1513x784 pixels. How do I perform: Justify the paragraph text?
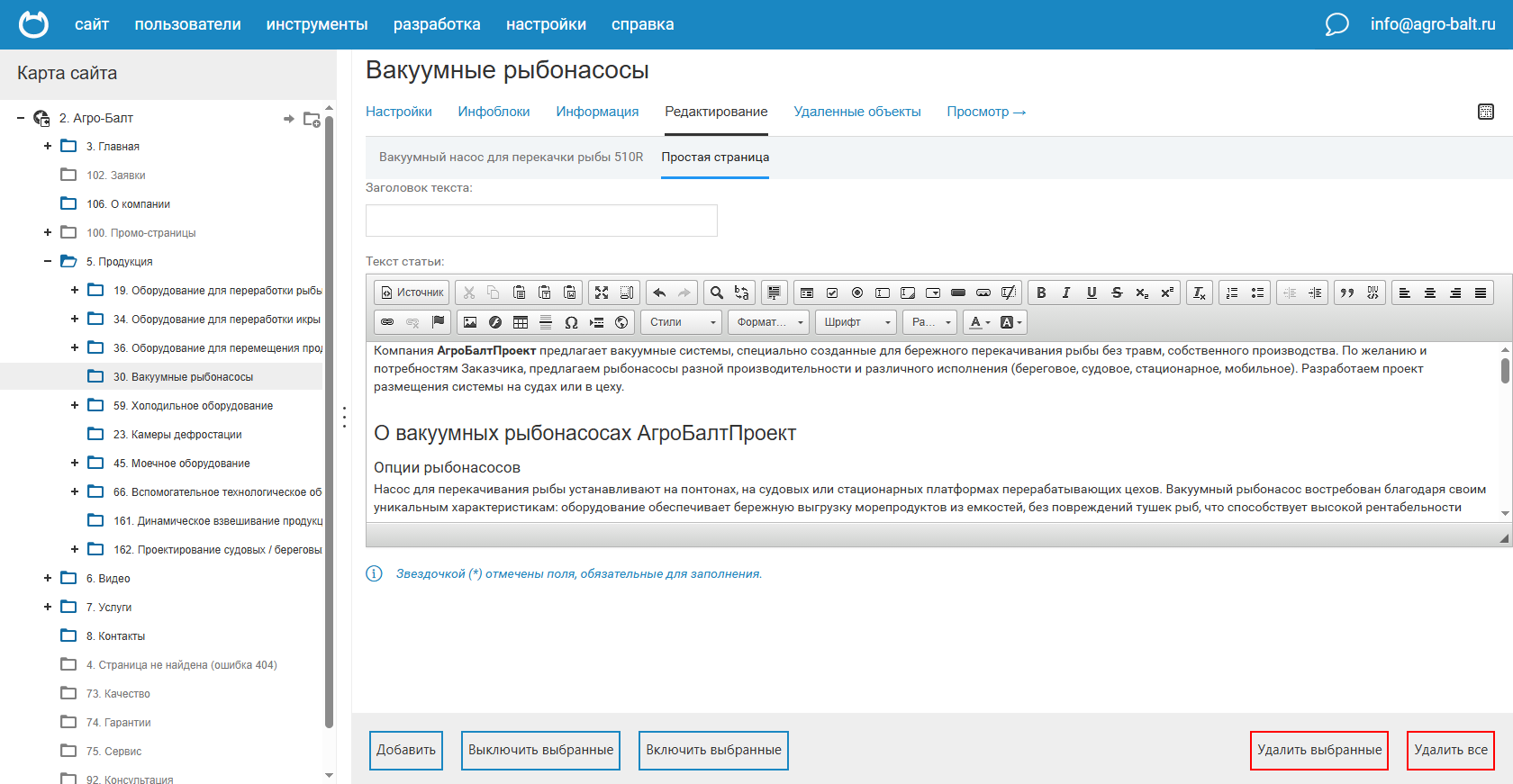pyautogui.click(x=1481, y=293)
